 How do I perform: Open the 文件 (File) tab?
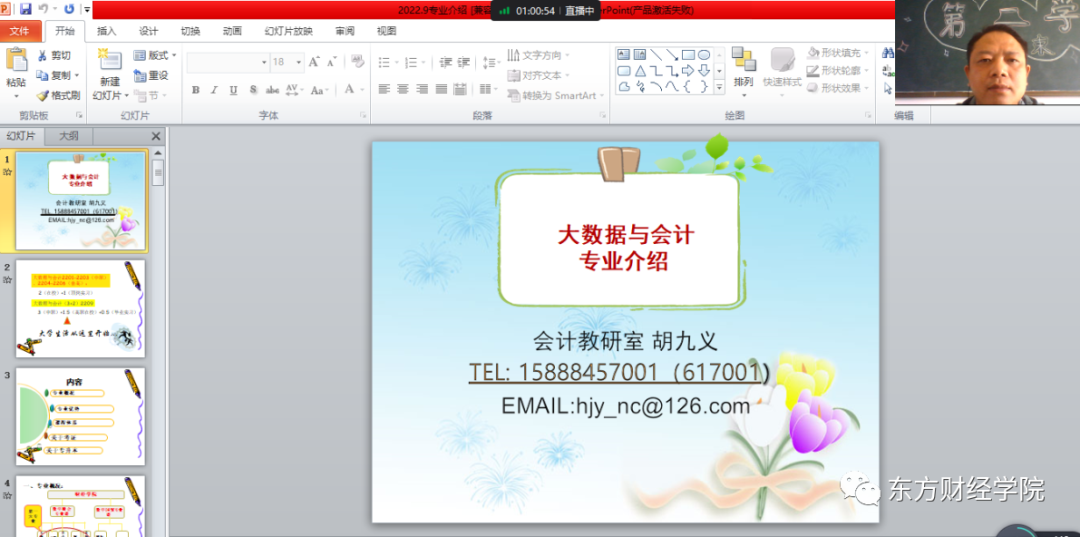point(20,31)
